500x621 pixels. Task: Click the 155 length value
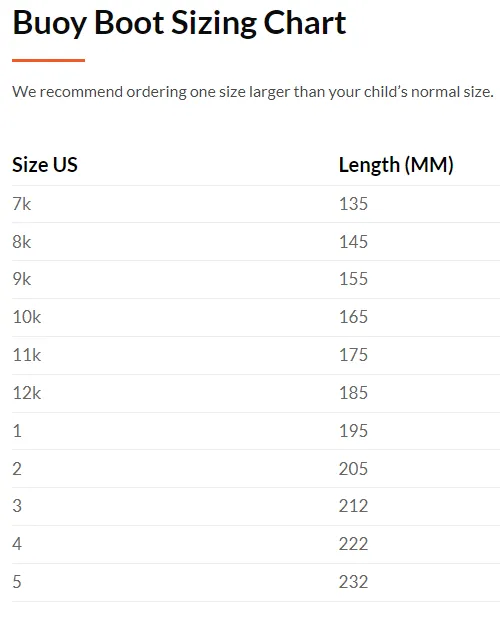[353, 279]
